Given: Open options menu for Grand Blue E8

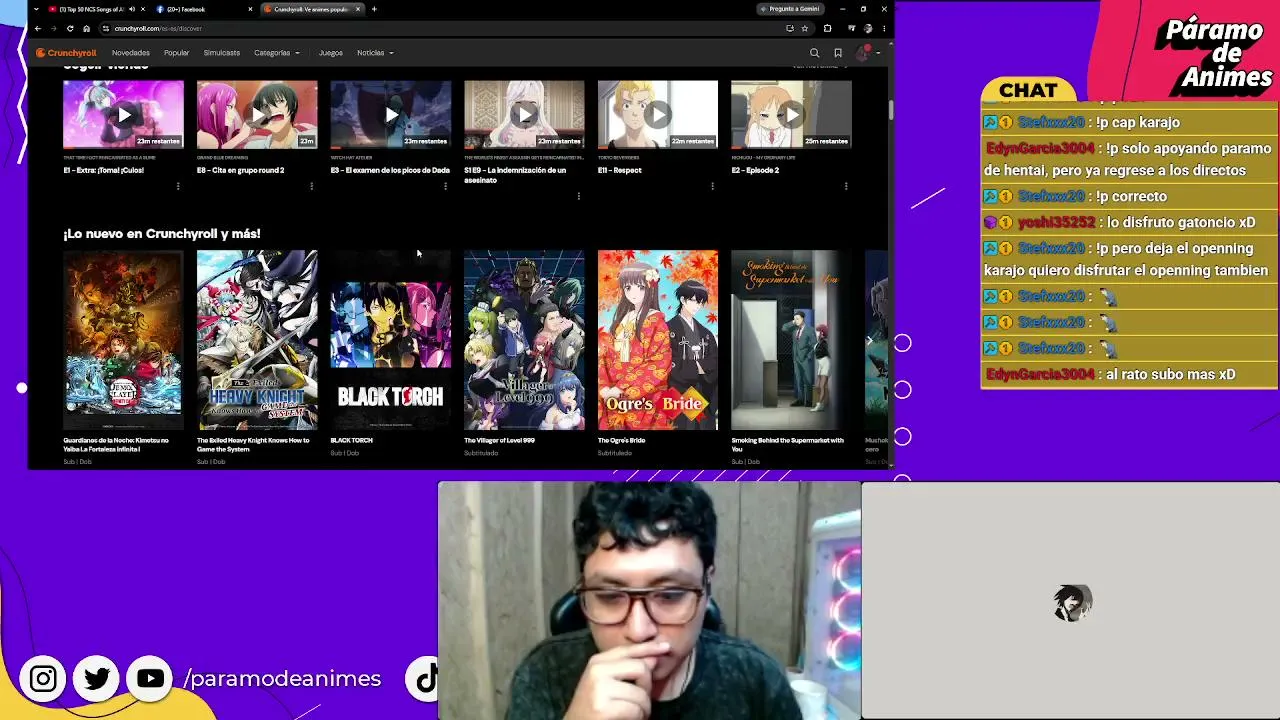Looking at the screenshot, I should (x=311, y=186).
